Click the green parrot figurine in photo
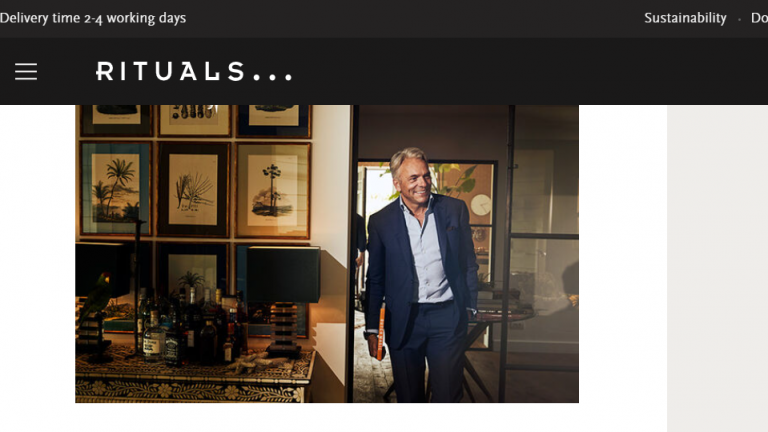Viewport: 768px width, 432px height. [98, 294]
